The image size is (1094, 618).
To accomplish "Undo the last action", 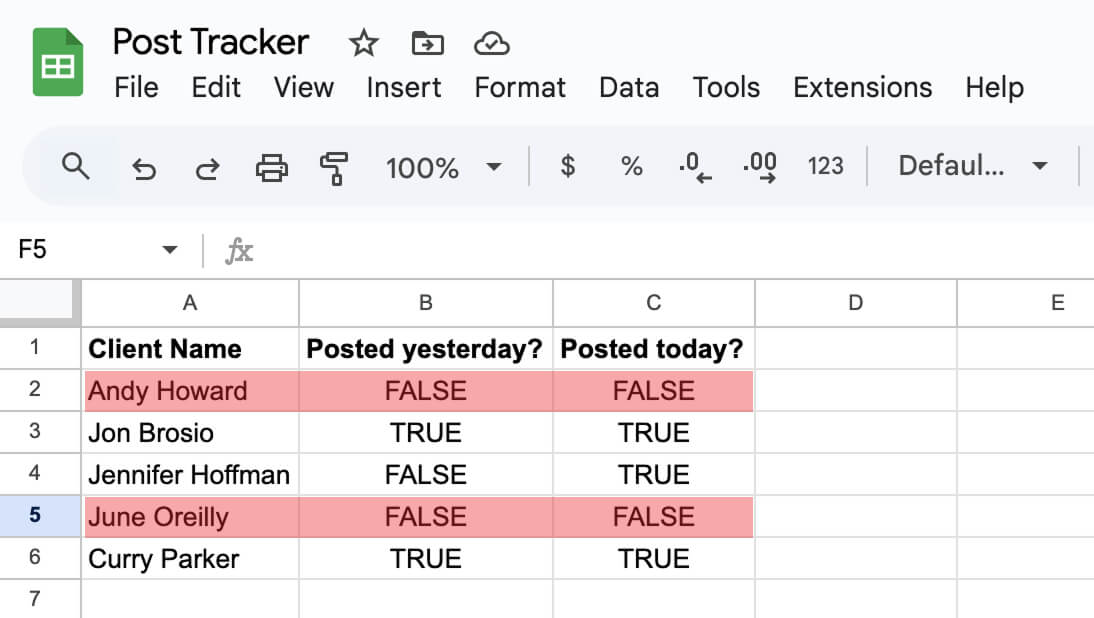I will (x=145, y=167).
